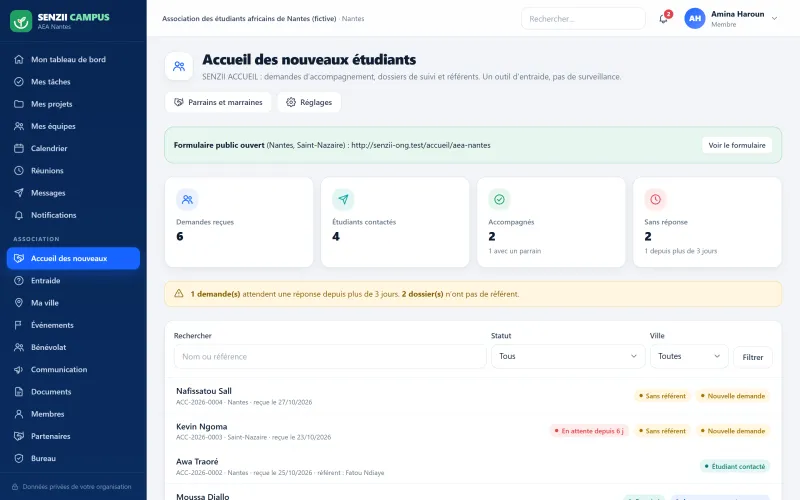Click Sans référent badge on Kevin Ngoma
This screenshot has height=500, width=800.
tap(662, 431)
